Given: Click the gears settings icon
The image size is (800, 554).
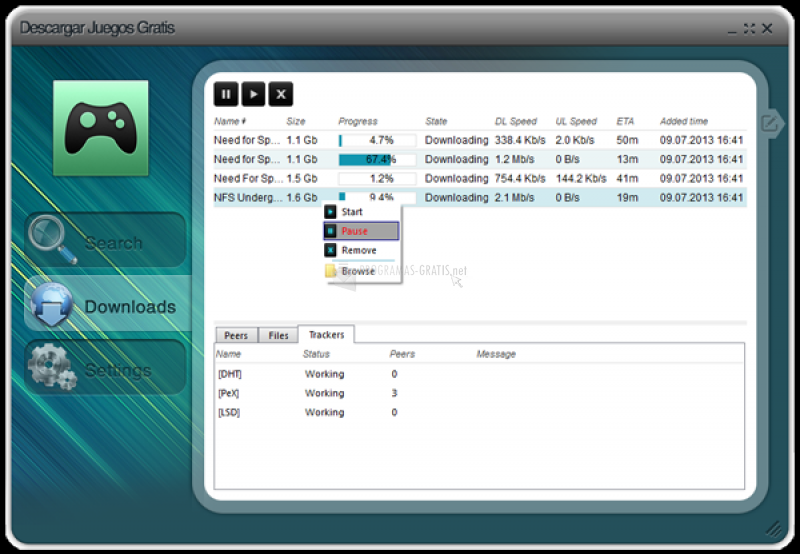Looking at the screenshot, I should pos(53,367).
